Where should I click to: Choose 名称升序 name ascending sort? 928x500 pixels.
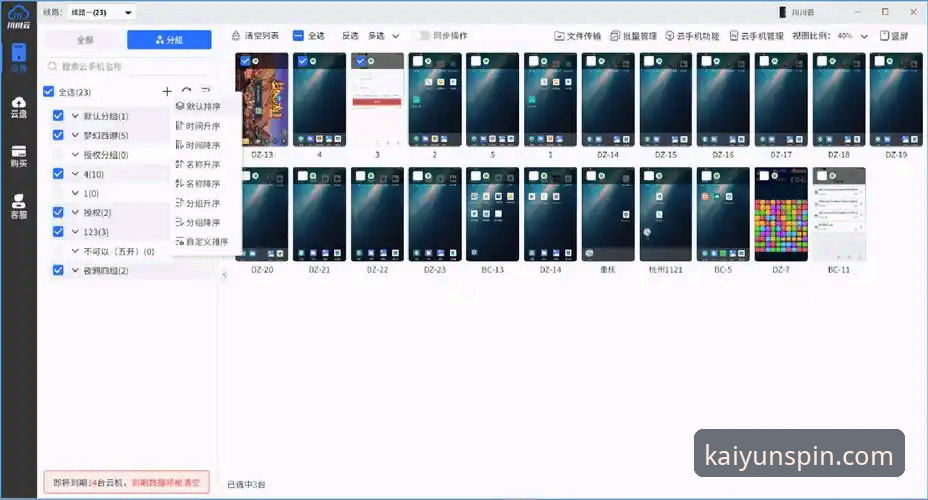click(x=205, y=164)
